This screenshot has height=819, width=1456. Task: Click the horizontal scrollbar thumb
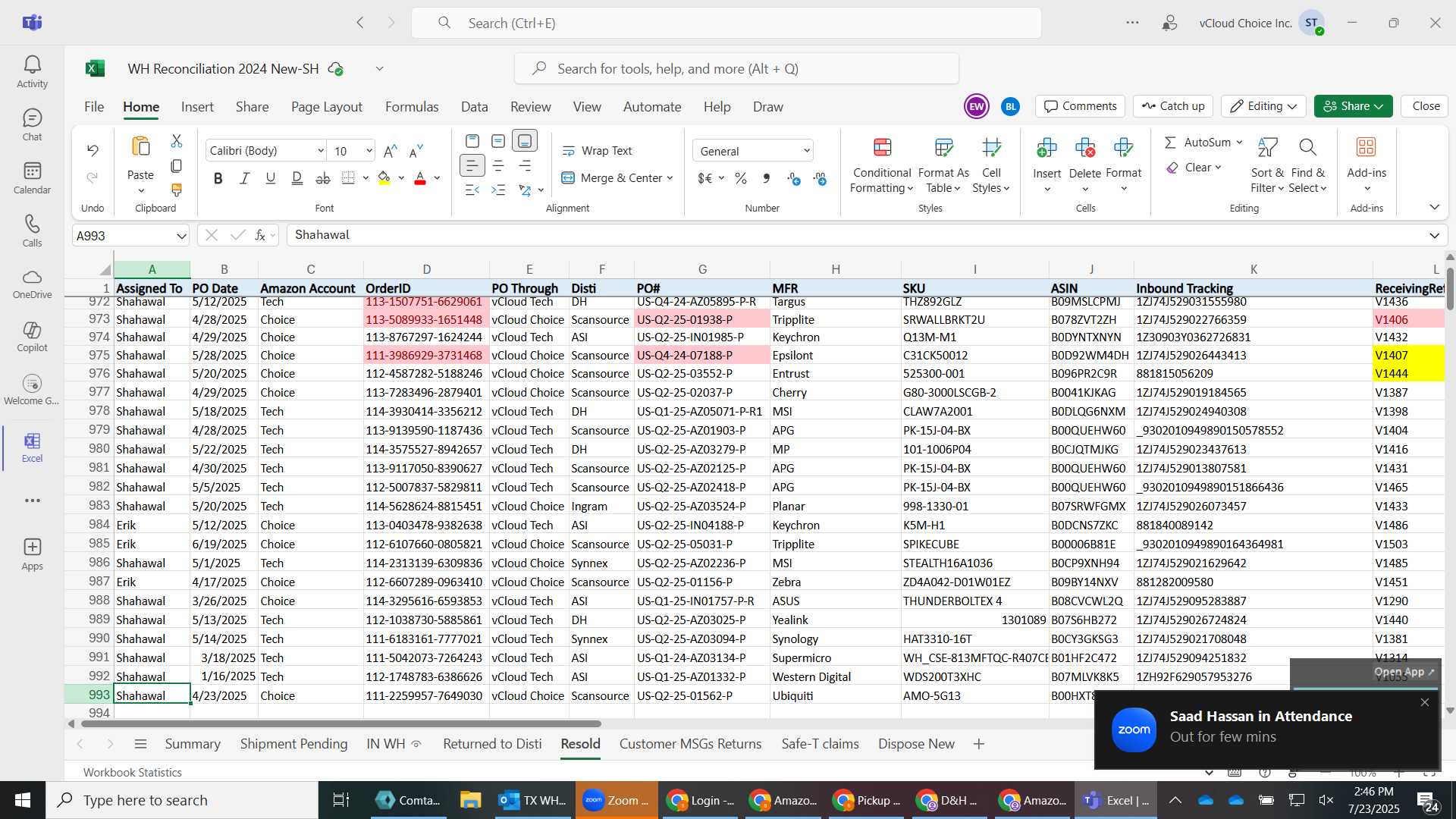point(340,723)
